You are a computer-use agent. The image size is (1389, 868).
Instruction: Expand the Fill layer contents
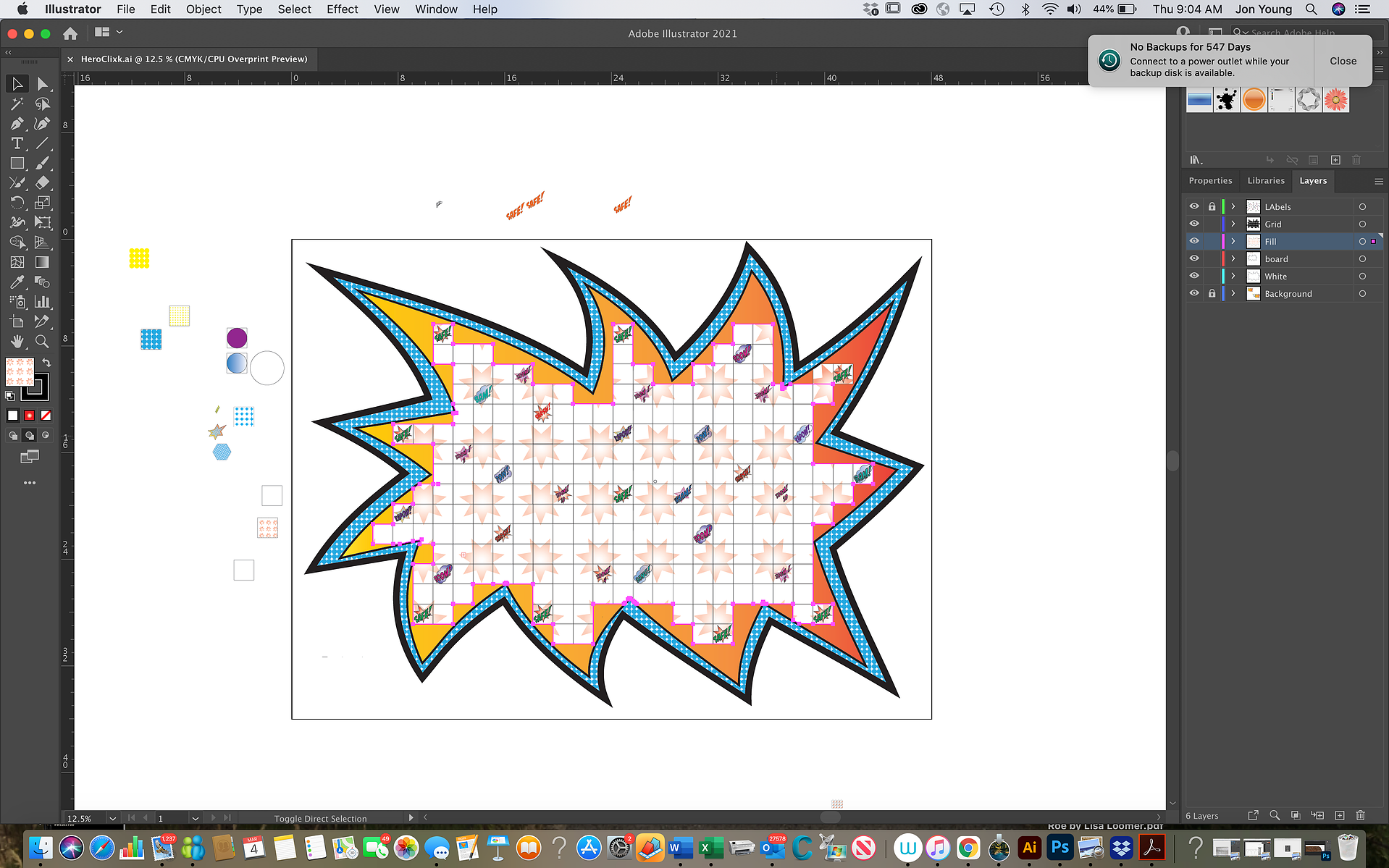[1233, 241]
